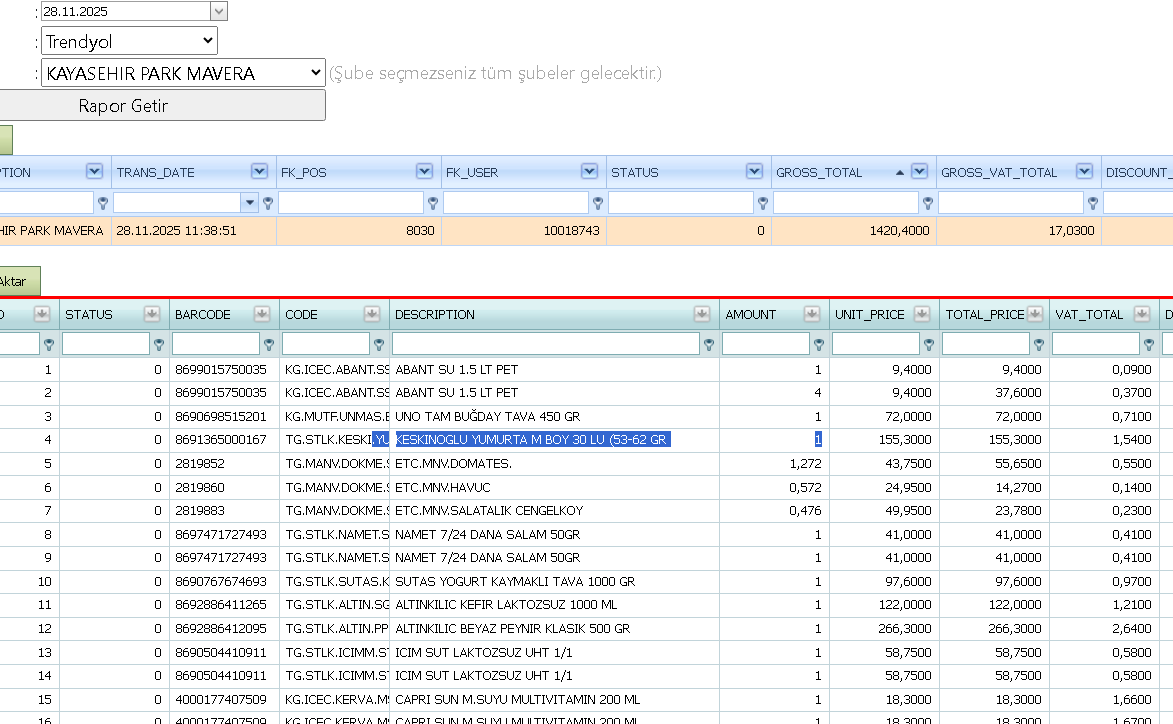This screenshot has width=1173, height=724.
Task: Focus the GROSS_TOTAL filter input field
Action: 845,203
